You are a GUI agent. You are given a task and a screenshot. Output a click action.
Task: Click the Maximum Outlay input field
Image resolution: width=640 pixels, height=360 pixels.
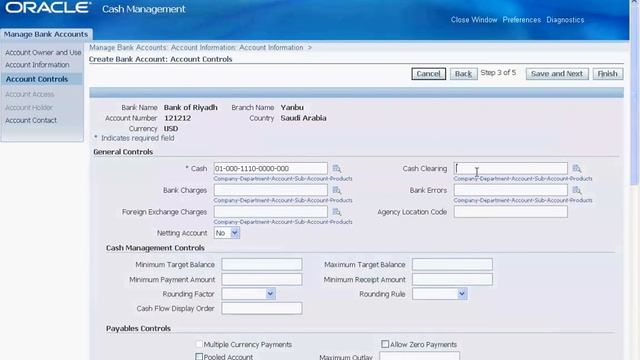(420, 356)
